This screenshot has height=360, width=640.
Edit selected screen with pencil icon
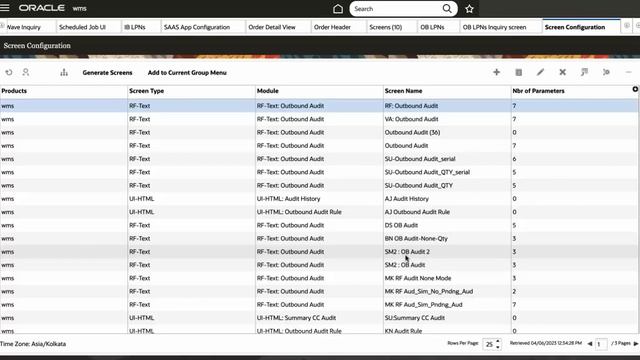pyautogui.click(x=540, y=72)
